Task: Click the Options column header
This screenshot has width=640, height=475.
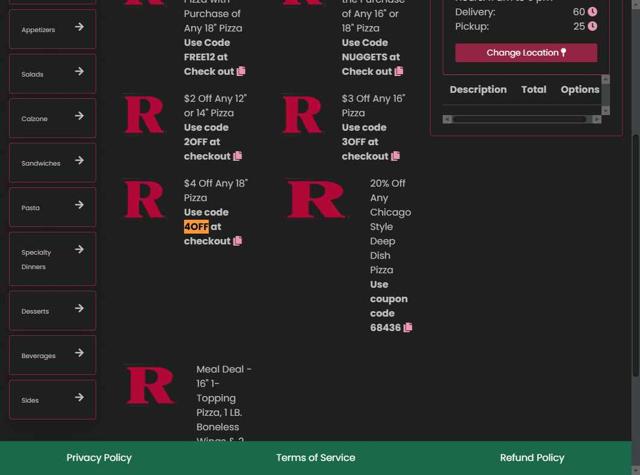Action: [x=580, y=90]
